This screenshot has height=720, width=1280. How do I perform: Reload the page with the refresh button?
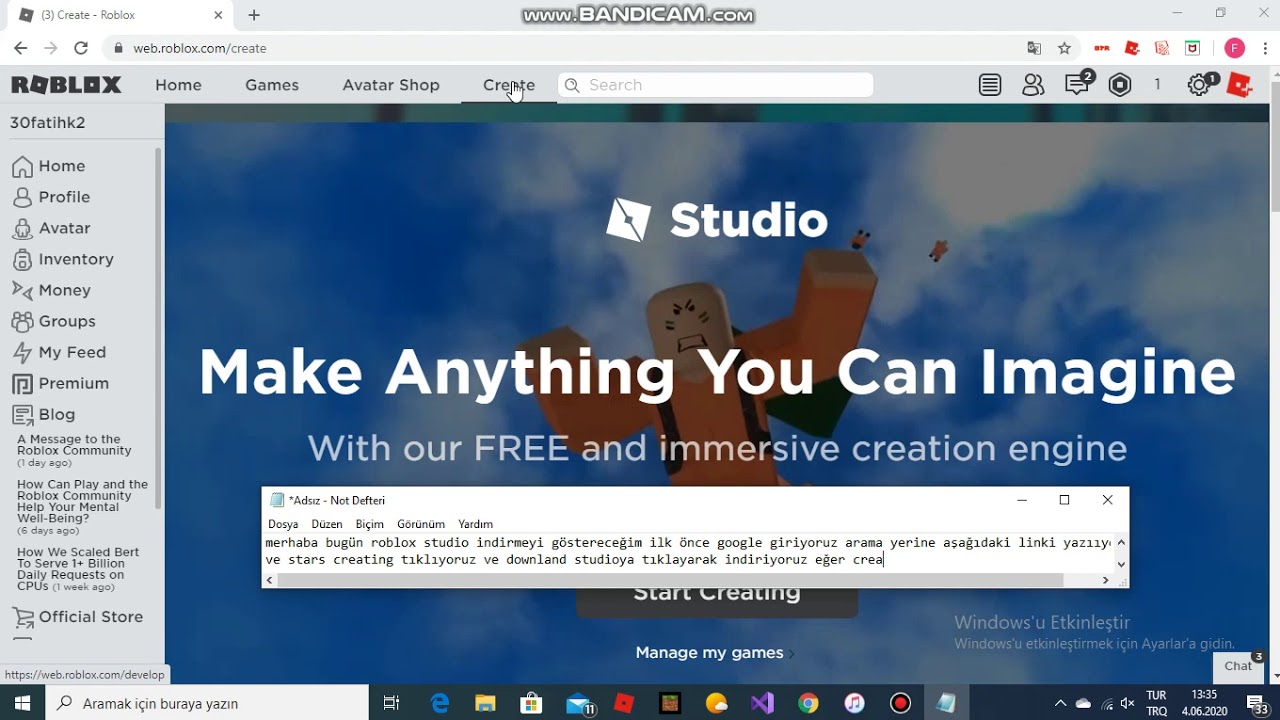coord(81,48)
